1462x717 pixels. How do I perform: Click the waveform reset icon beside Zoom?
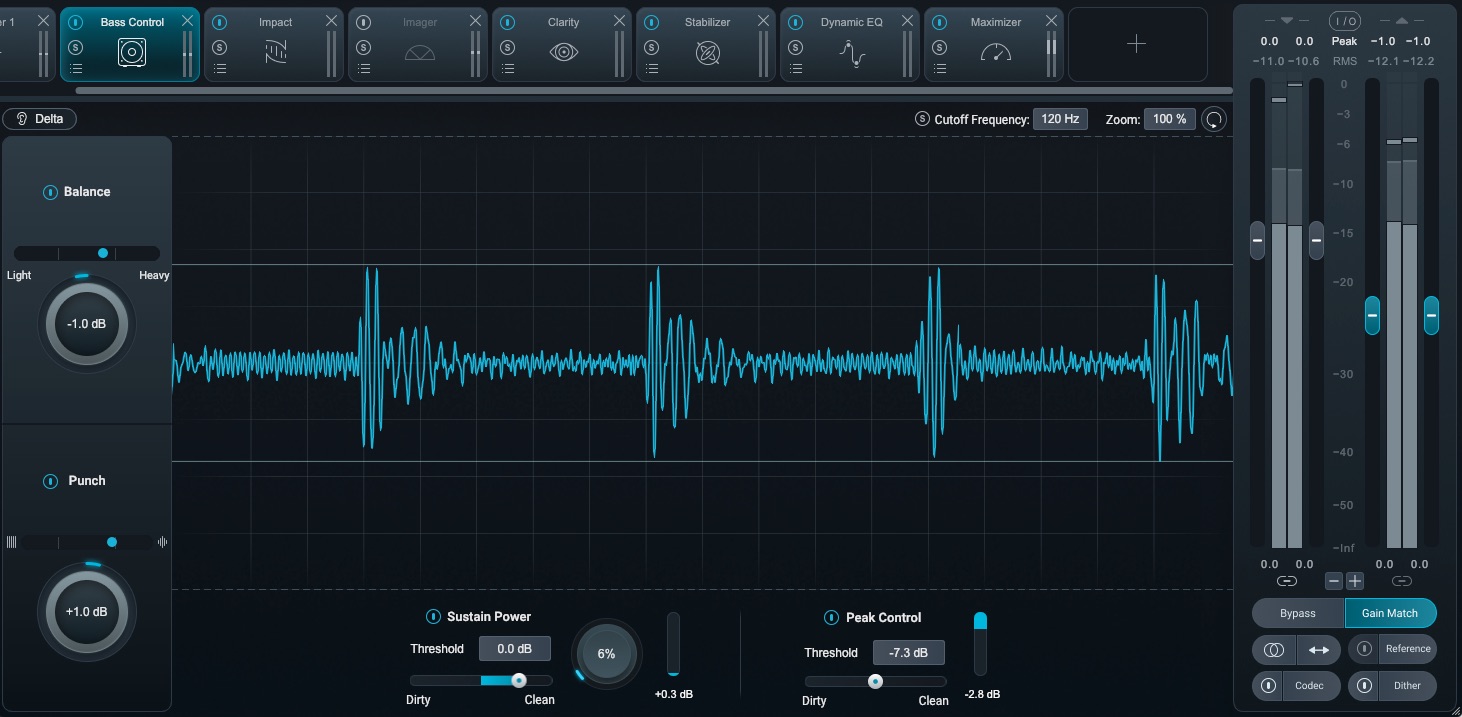(1214, 120)
